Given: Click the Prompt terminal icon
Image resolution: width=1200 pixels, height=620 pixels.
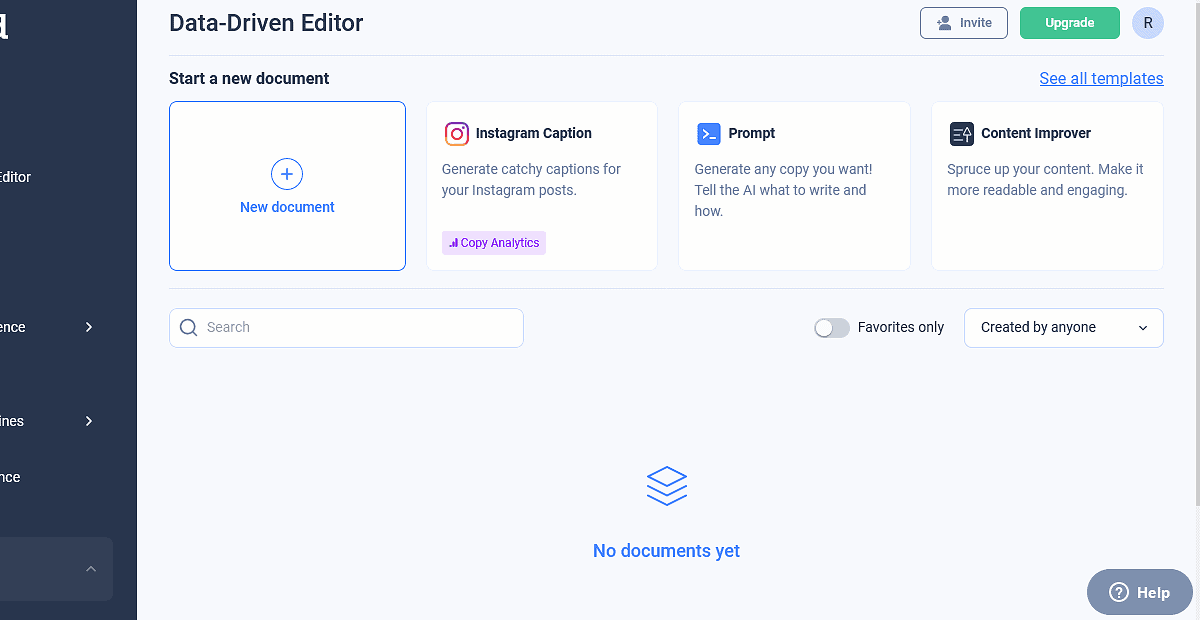Looking at the screenshot, I should point(709,134).
